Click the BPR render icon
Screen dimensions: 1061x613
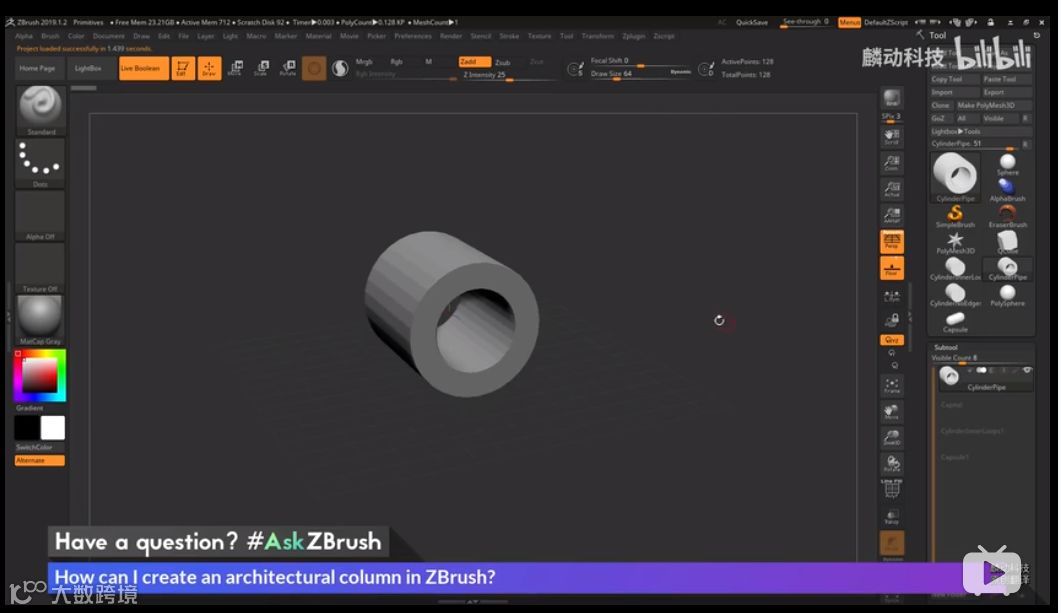pos(892,99)
